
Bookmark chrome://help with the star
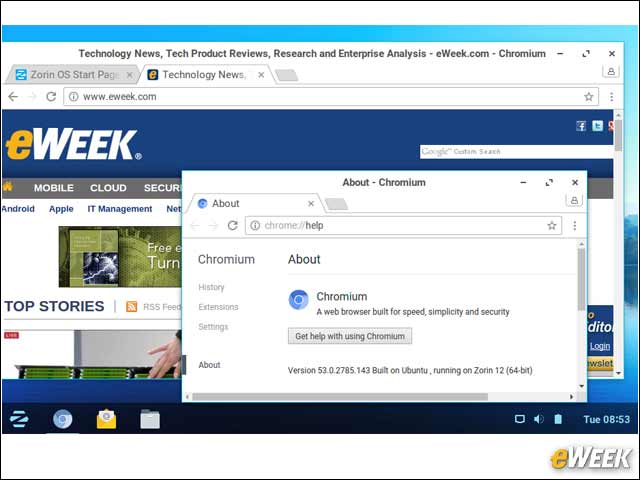point(551,225)
